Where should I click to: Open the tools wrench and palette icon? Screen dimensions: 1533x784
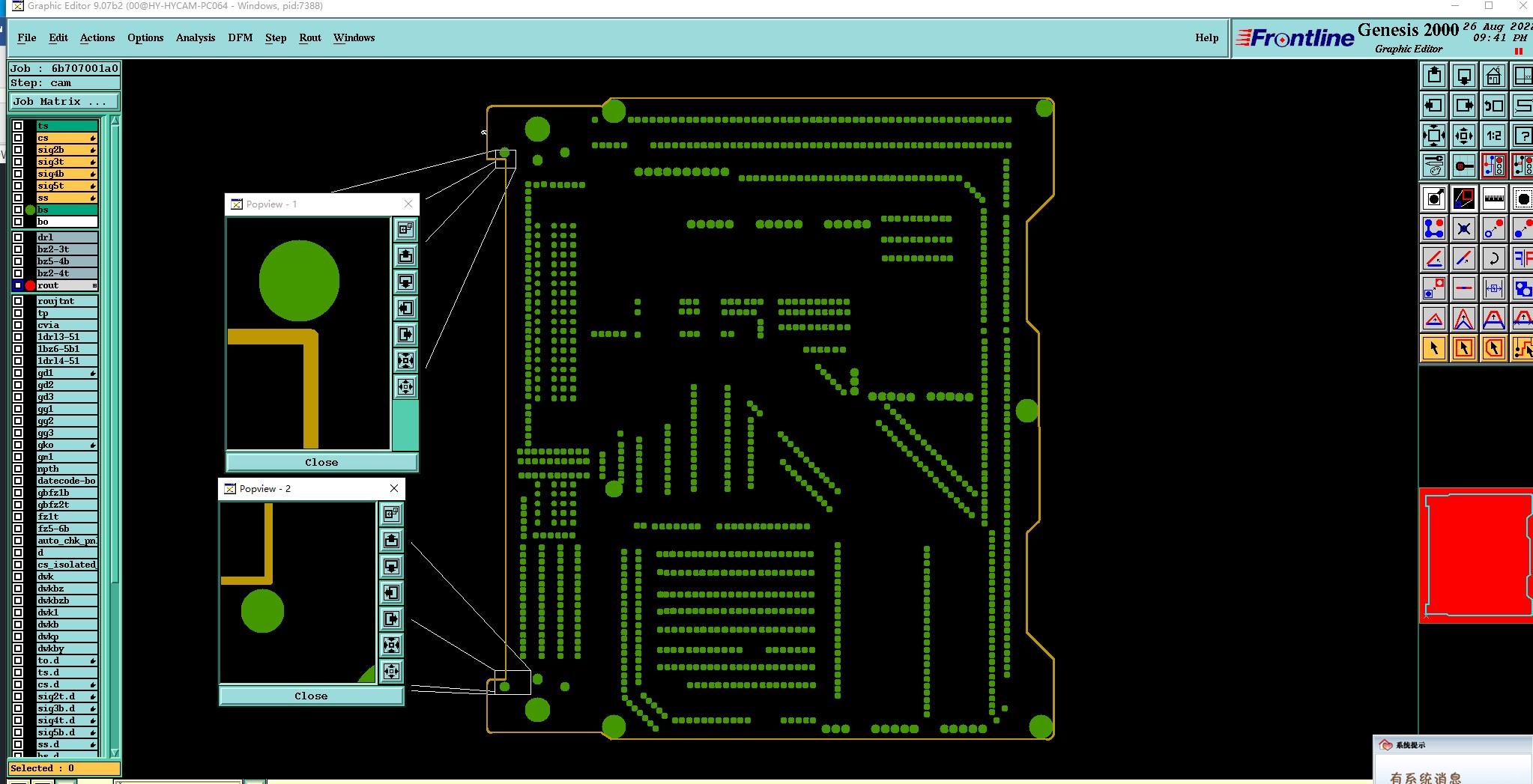point(1434,165)
